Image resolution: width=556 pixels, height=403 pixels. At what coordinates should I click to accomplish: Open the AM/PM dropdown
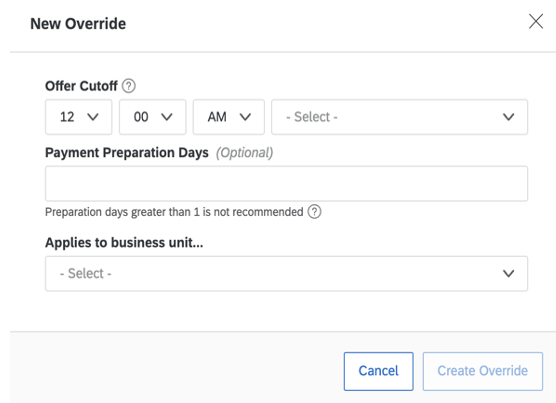(x=229, y=117)
